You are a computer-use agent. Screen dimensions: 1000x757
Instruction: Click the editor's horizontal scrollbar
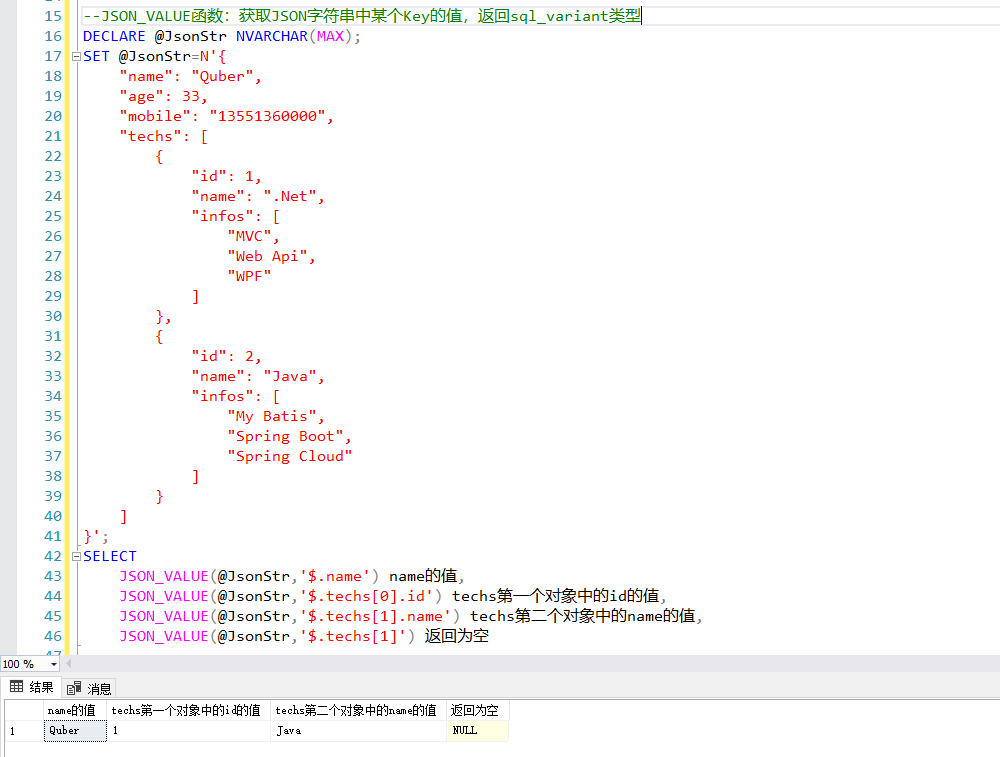500,664
